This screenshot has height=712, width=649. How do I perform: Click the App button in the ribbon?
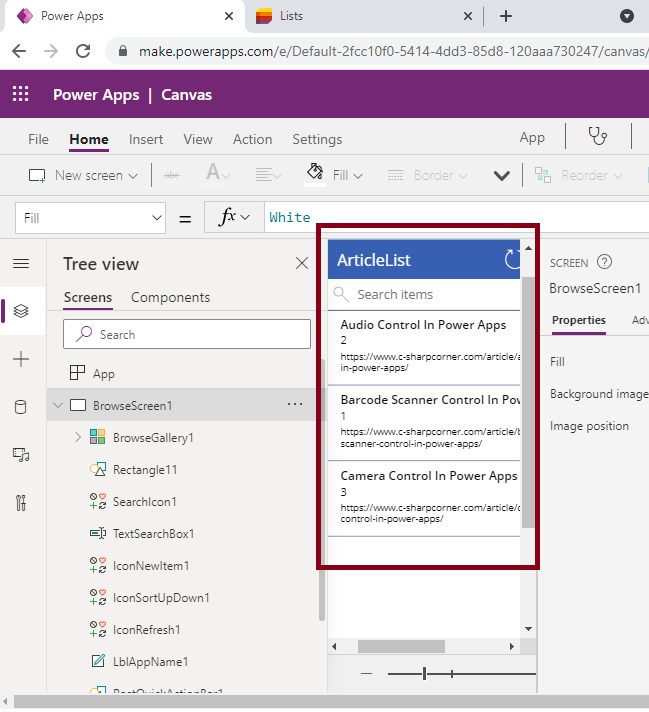click(x=532, y=137)
